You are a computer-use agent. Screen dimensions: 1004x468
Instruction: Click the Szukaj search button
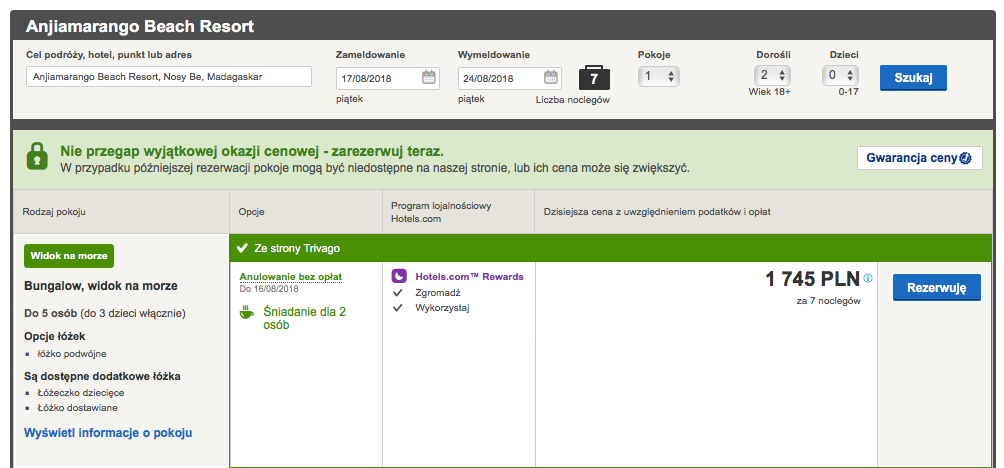click(x=913, y=78)
